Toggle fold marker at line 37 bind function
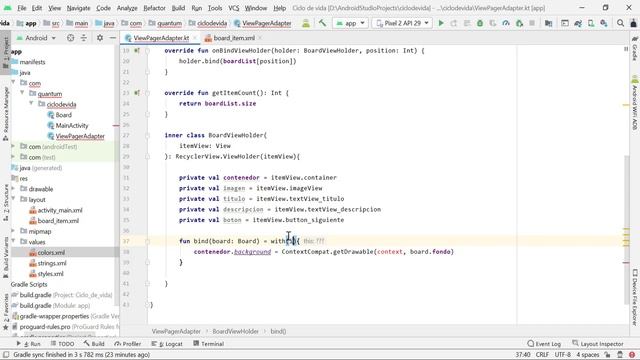The height and width of the screenshot is (360, 640). (x=148, y=241)
